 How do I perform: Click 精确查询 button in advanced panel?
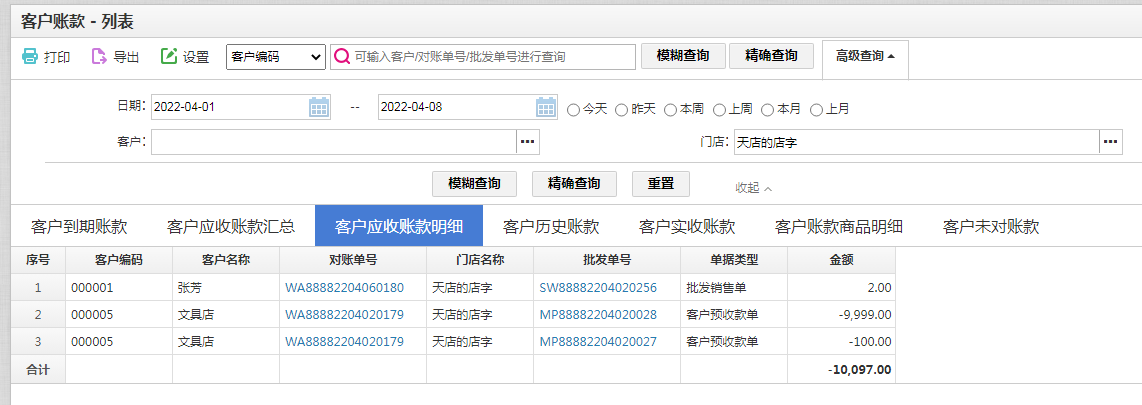click(x=575, y=184)
